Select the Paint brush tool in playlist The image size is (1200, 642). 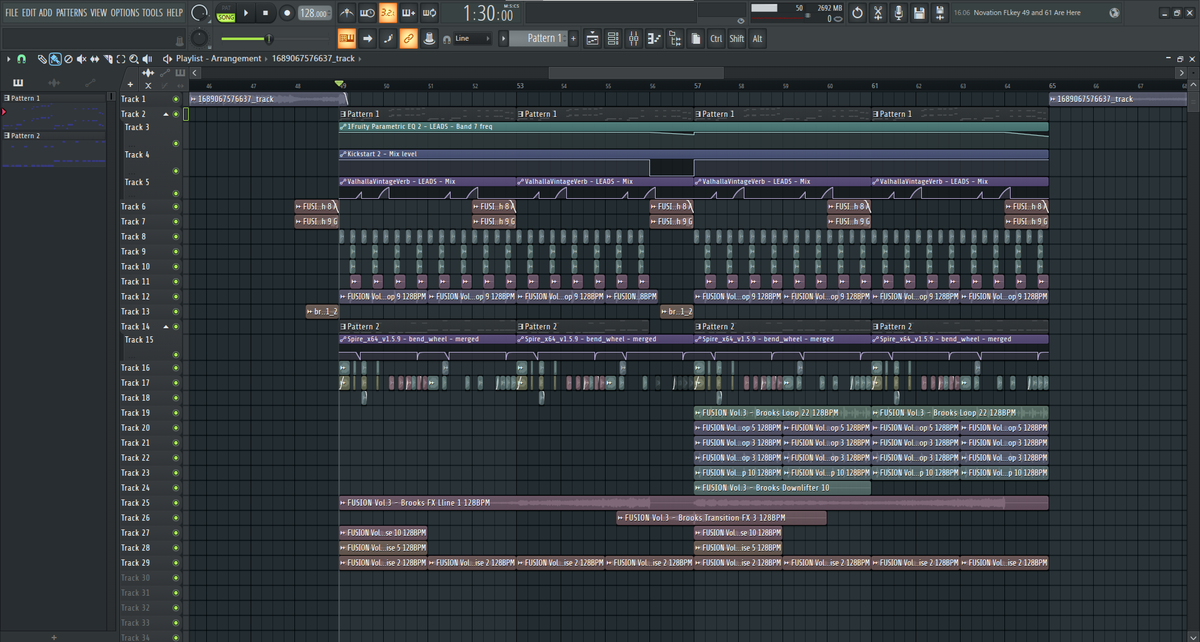(56, 59)
